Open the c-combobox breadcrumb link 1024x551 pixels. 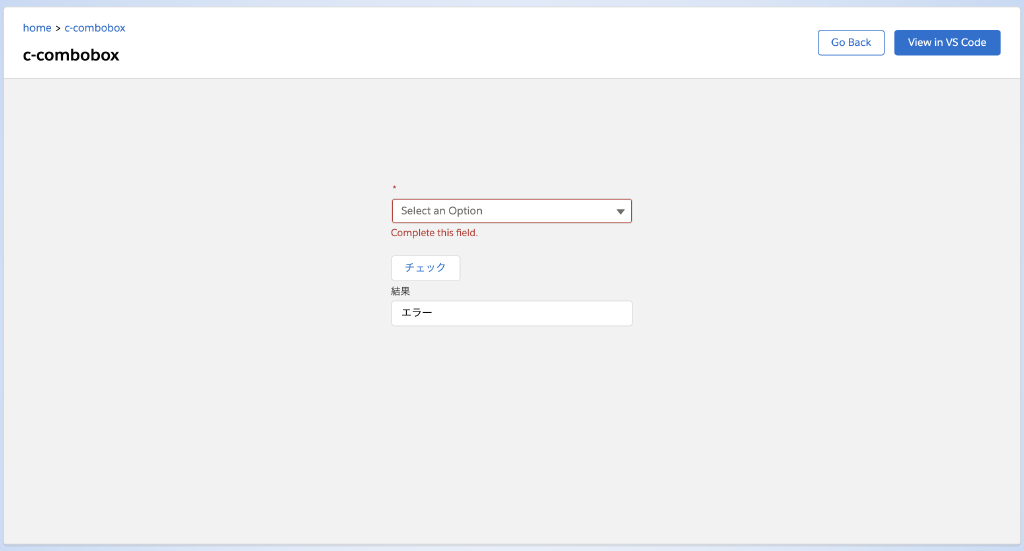click(x=95, y=28)
